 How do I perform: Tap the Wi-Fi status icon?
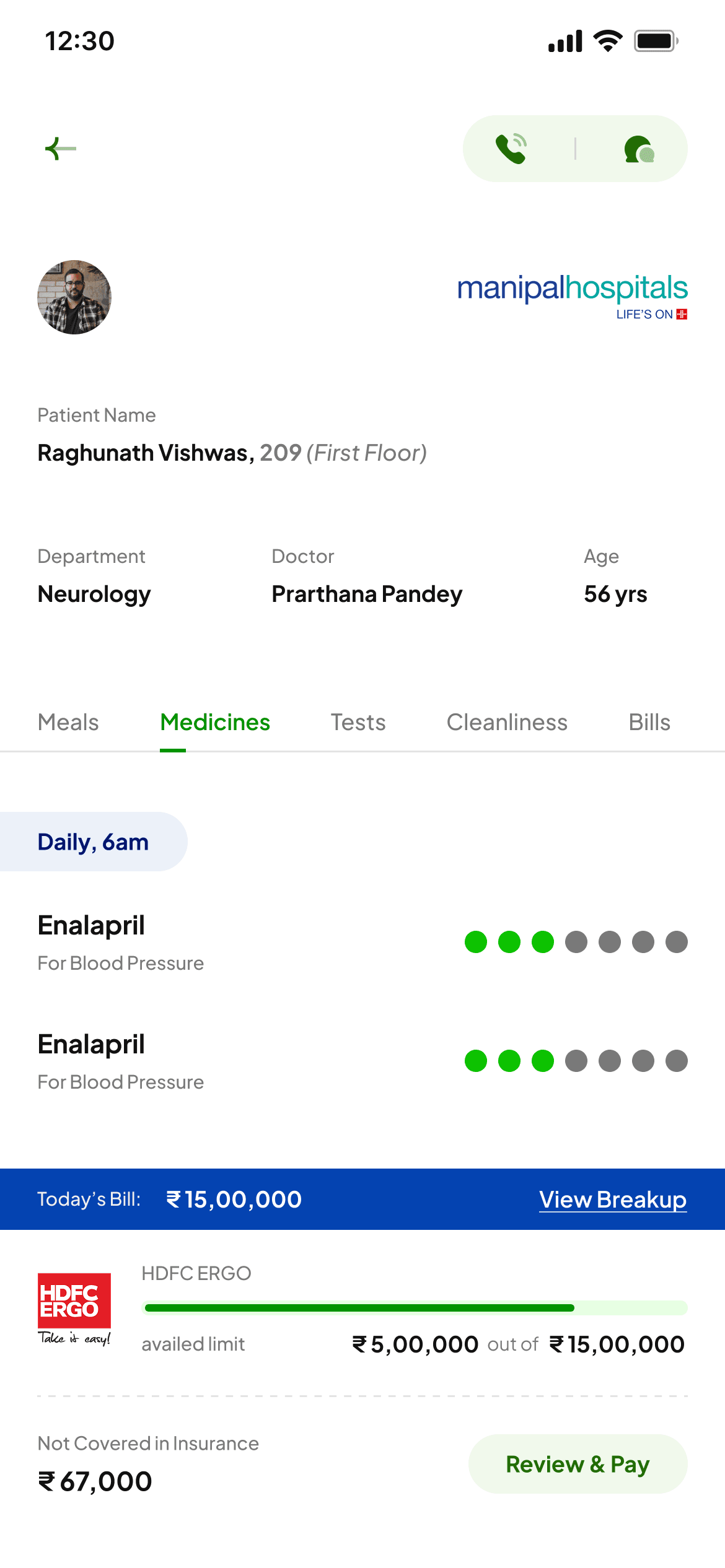tap(608, 41)
